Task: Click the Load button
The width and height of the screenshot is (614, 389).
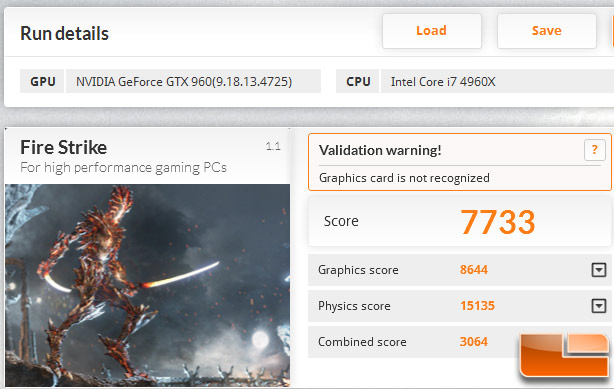Action: (x=432, y=31)
